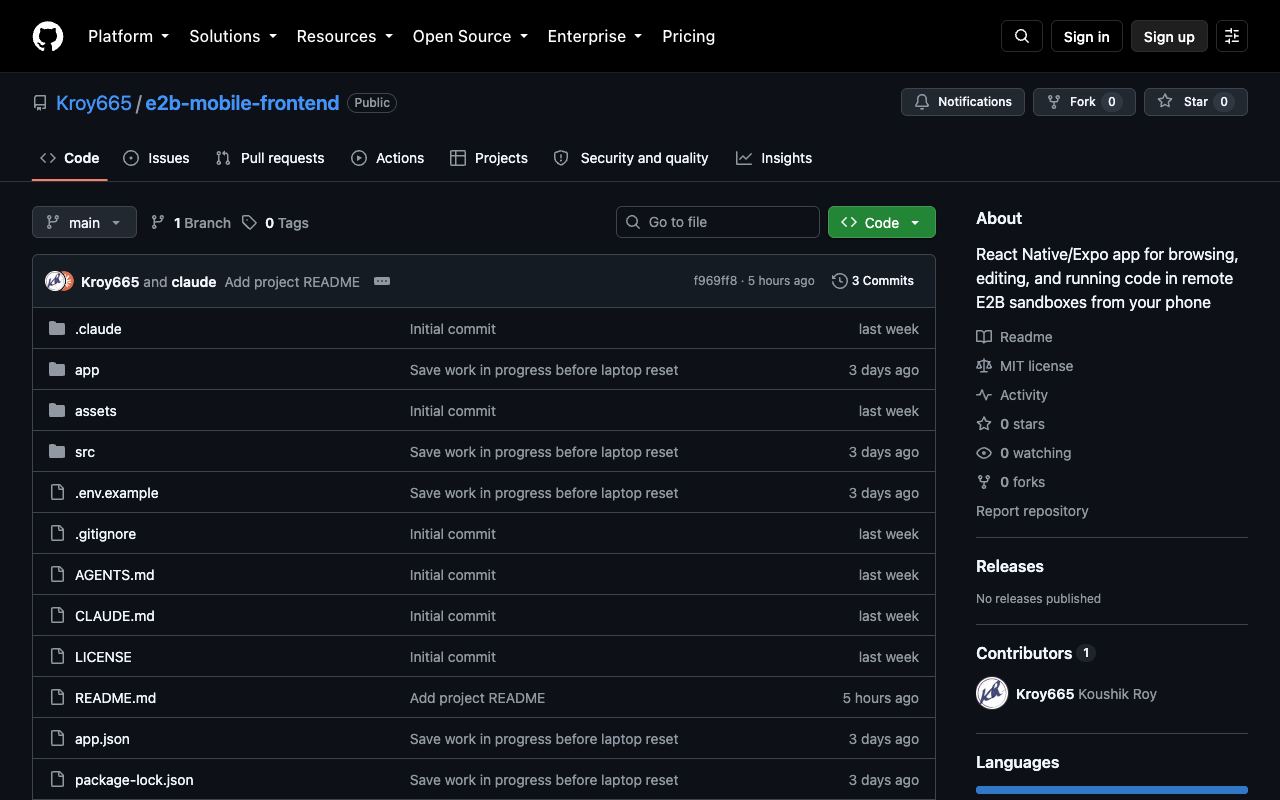
Task: Click the CLAUDE.md file icon
Action: (57, 616)
